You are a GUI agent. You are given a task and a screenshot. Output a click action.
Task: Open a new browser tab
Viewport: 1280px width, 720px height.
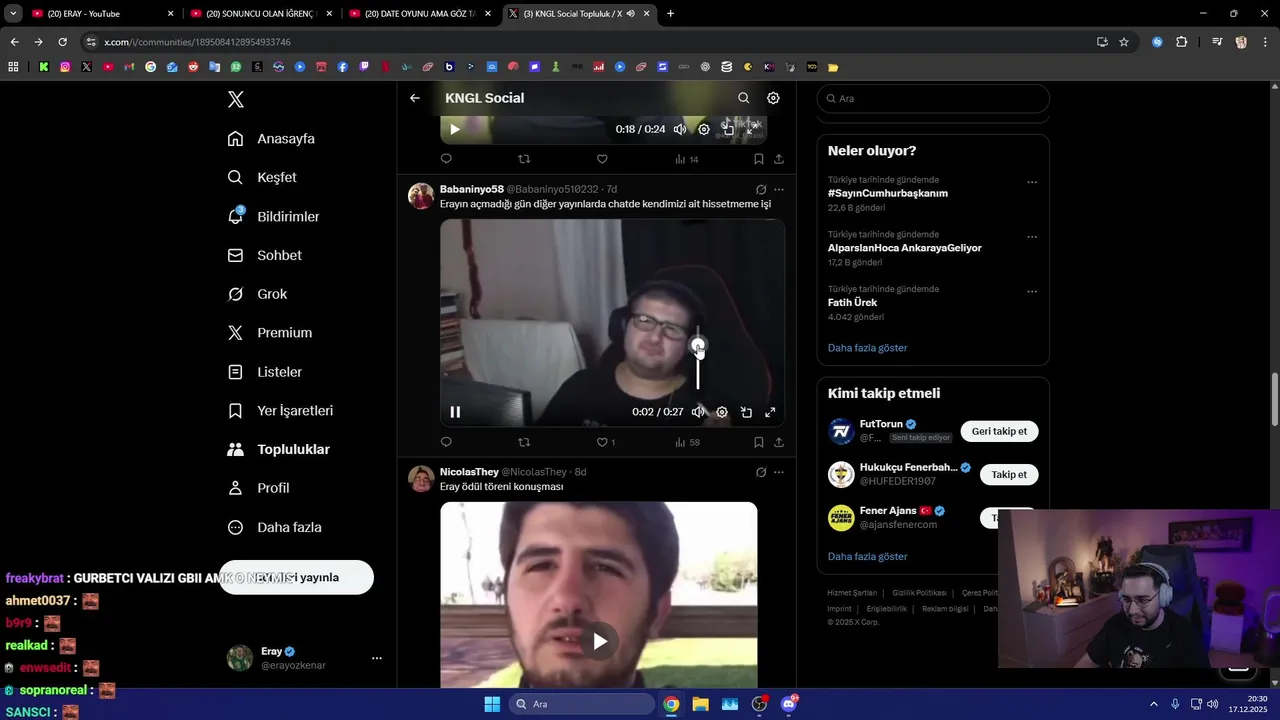point(670,14)
